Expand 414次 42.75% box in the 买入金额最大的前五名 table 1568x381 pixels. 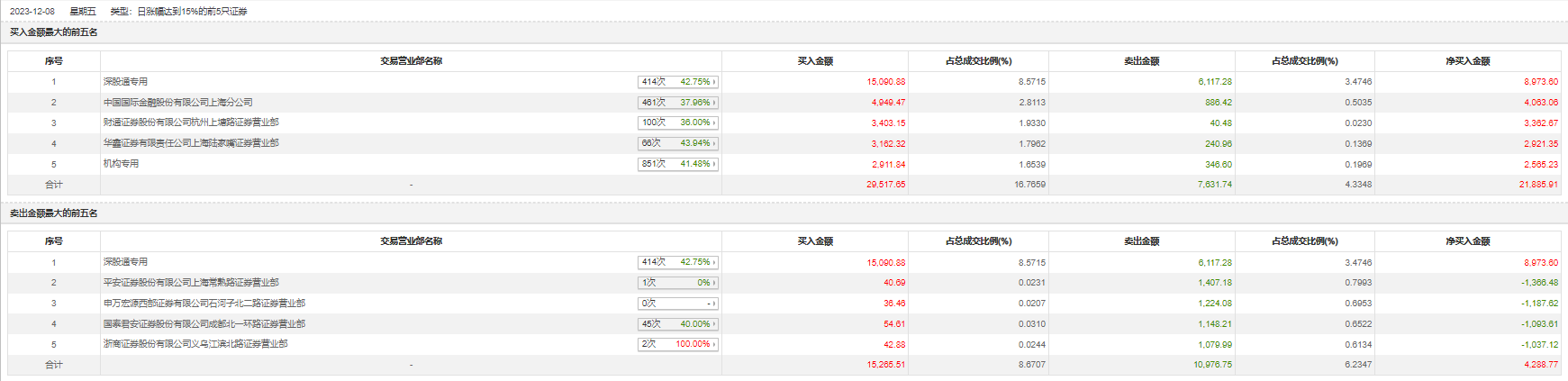677,82
